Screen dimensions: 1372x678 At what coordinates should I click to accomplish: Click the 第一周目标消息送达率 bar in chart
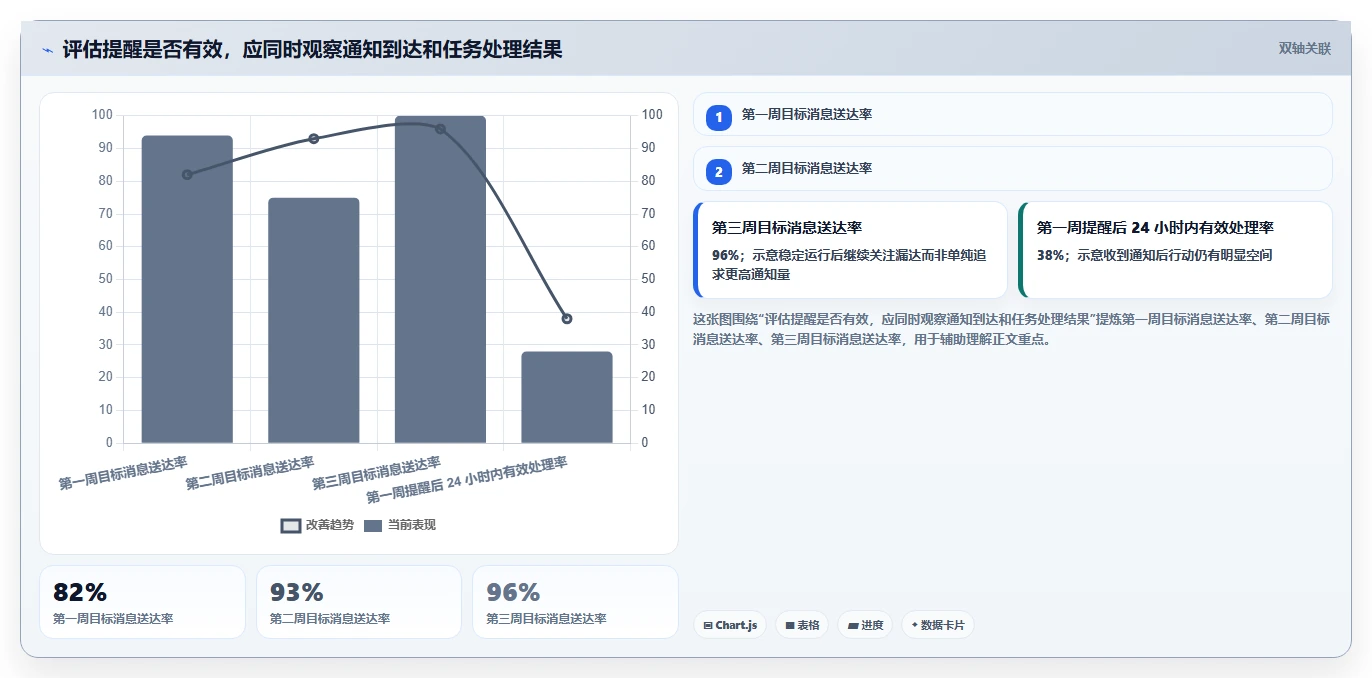[187, 289]
